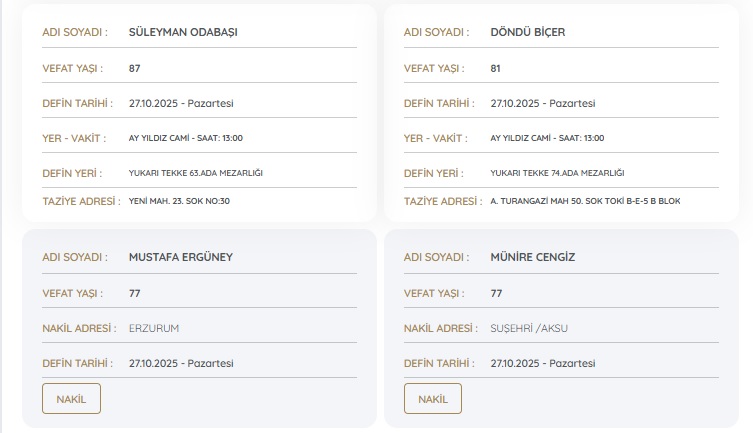Screen dimensions: 753x433
Task: Click the A. TURANGAZİ MAH condolence address
Action: (585, 201)
